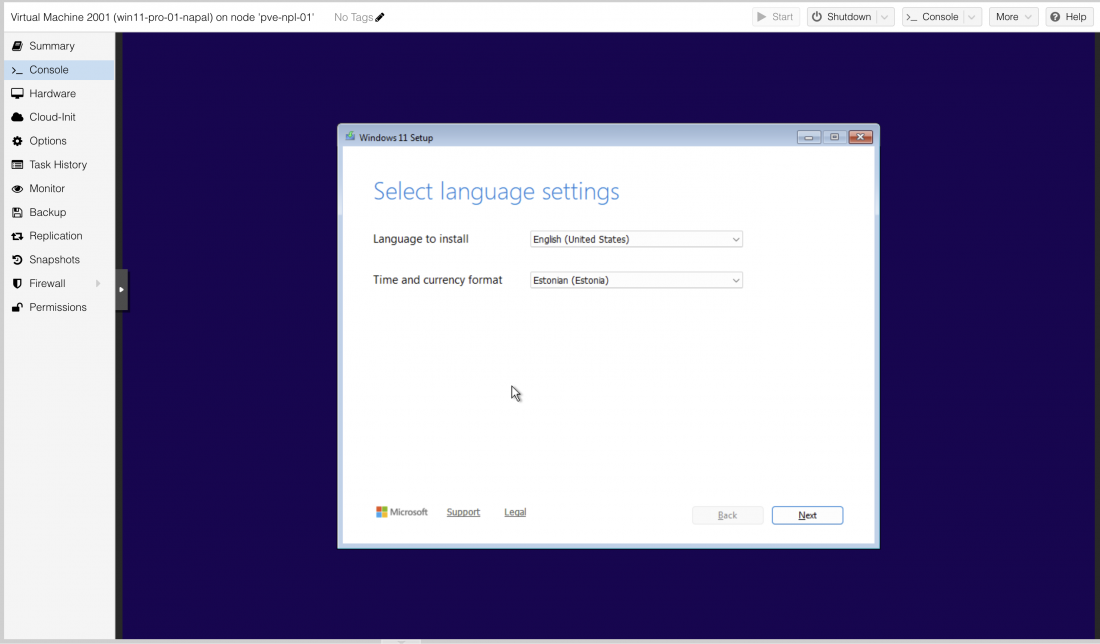Screen dimensions: 1100x644
Task: Open the Snapshots section
Action: (x=59, y=260)
